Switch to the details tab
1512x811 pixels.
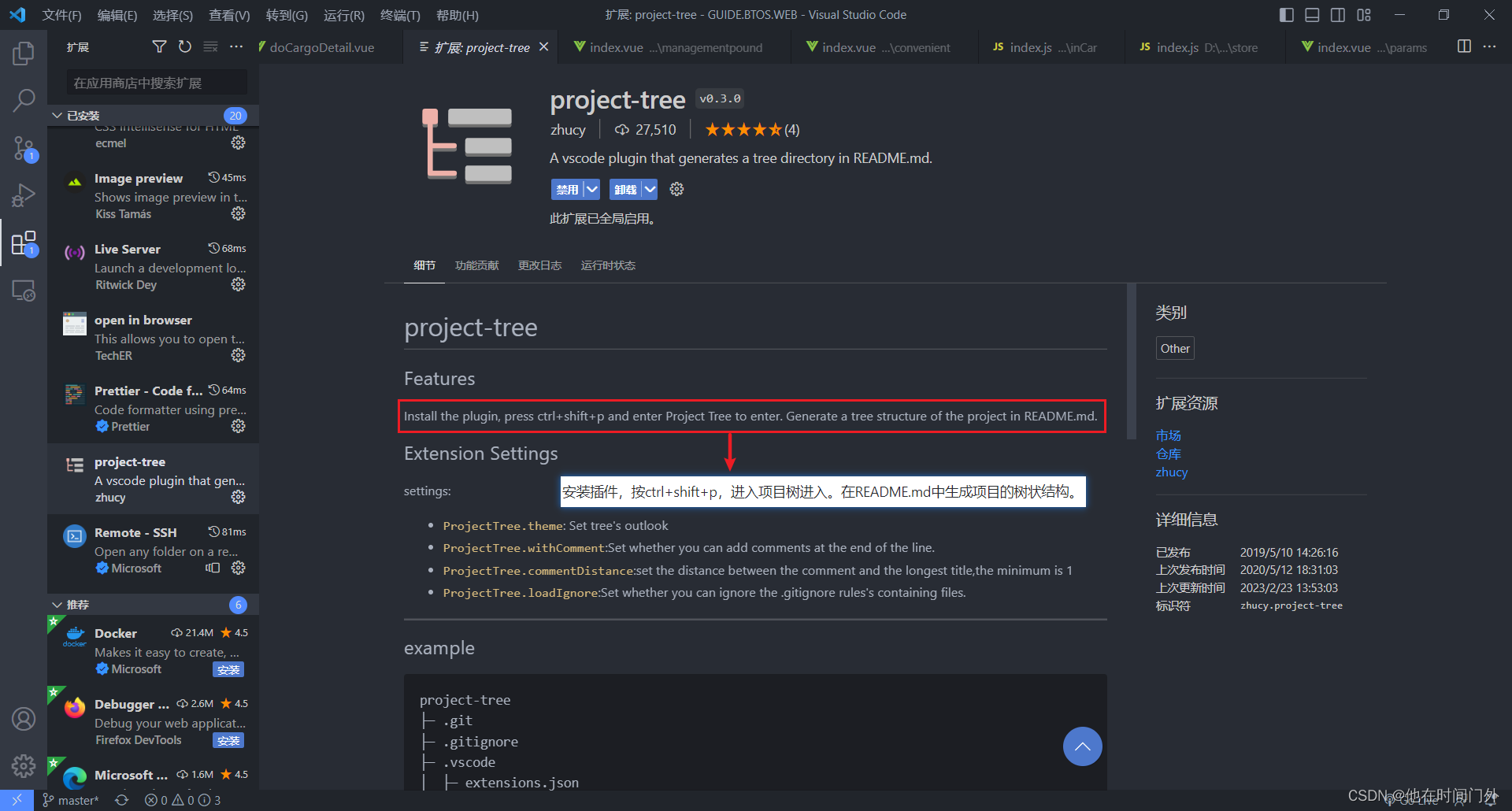tap(424, 265)
